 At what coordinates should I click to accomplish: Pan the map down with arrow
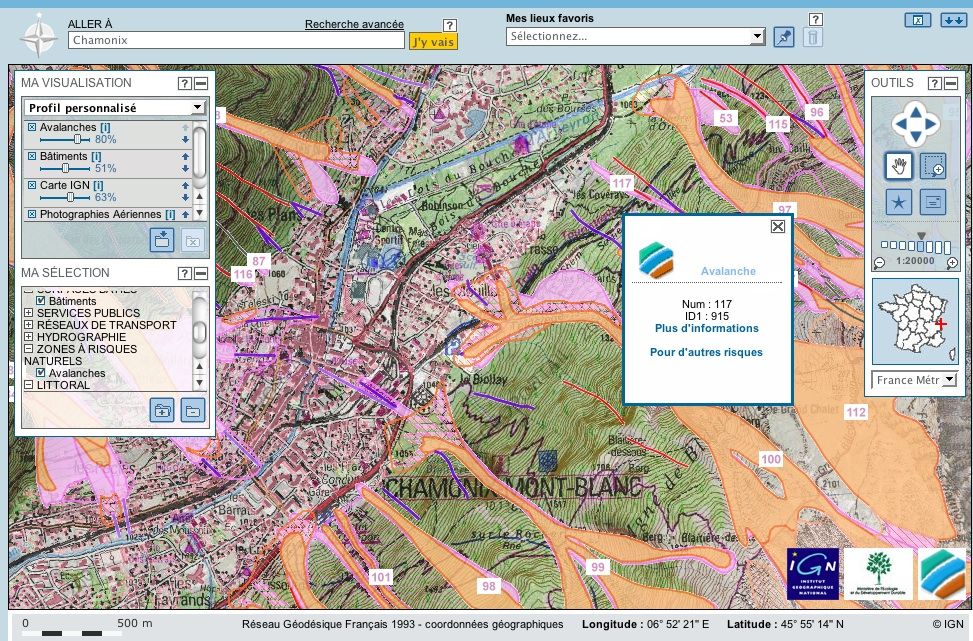(915, 137)
